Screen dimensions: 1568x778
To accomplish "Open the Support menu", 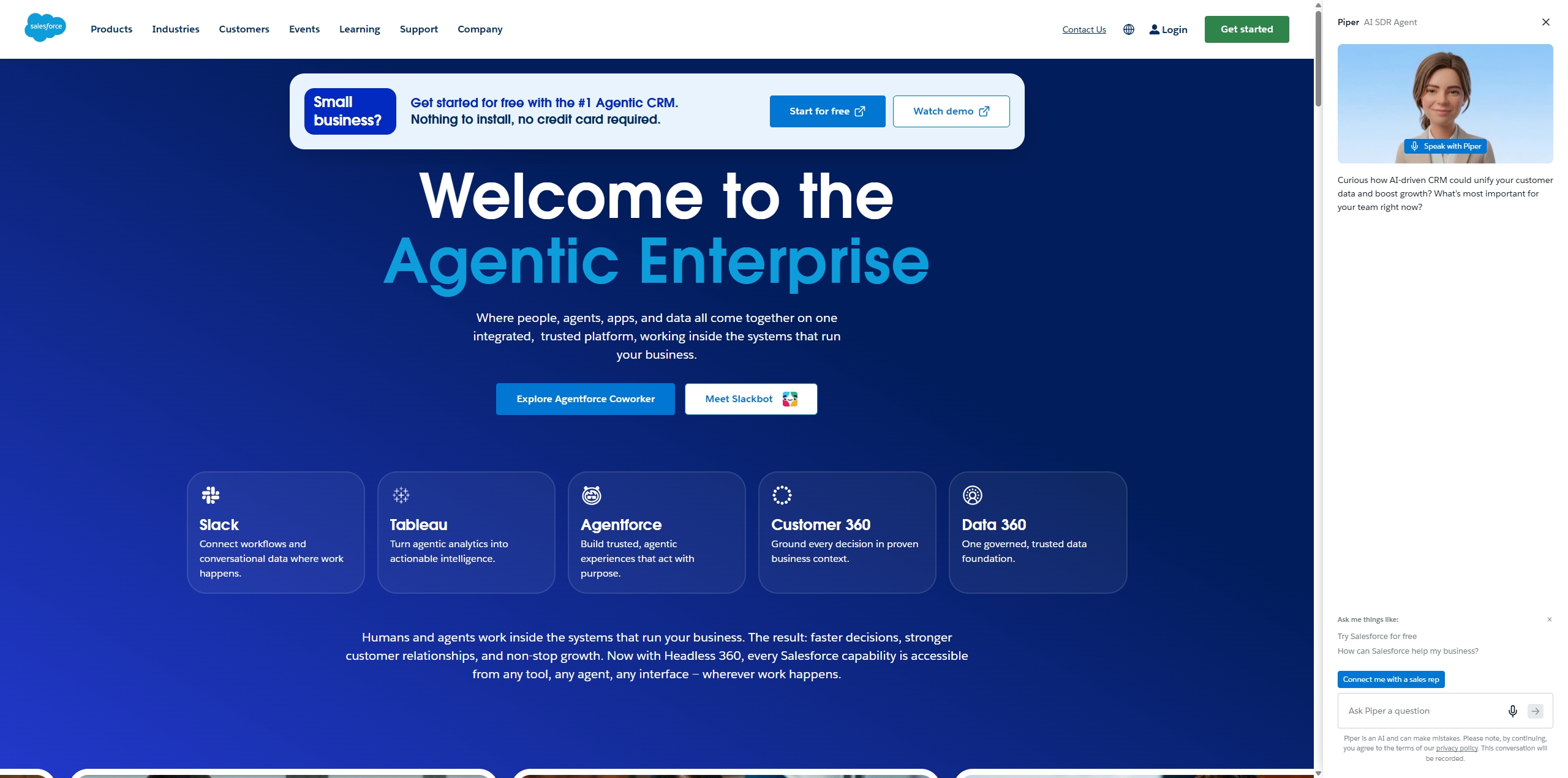I will [419, 29].
